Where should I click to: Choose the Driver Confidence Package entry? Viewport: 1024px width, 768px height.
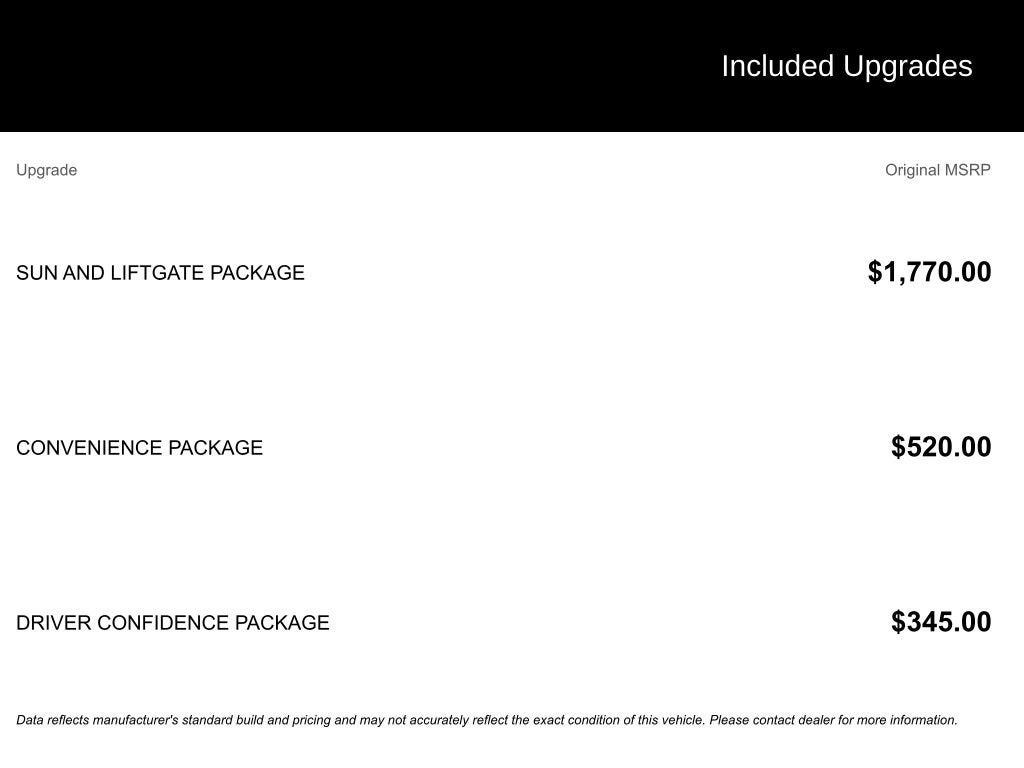point(172,623)
